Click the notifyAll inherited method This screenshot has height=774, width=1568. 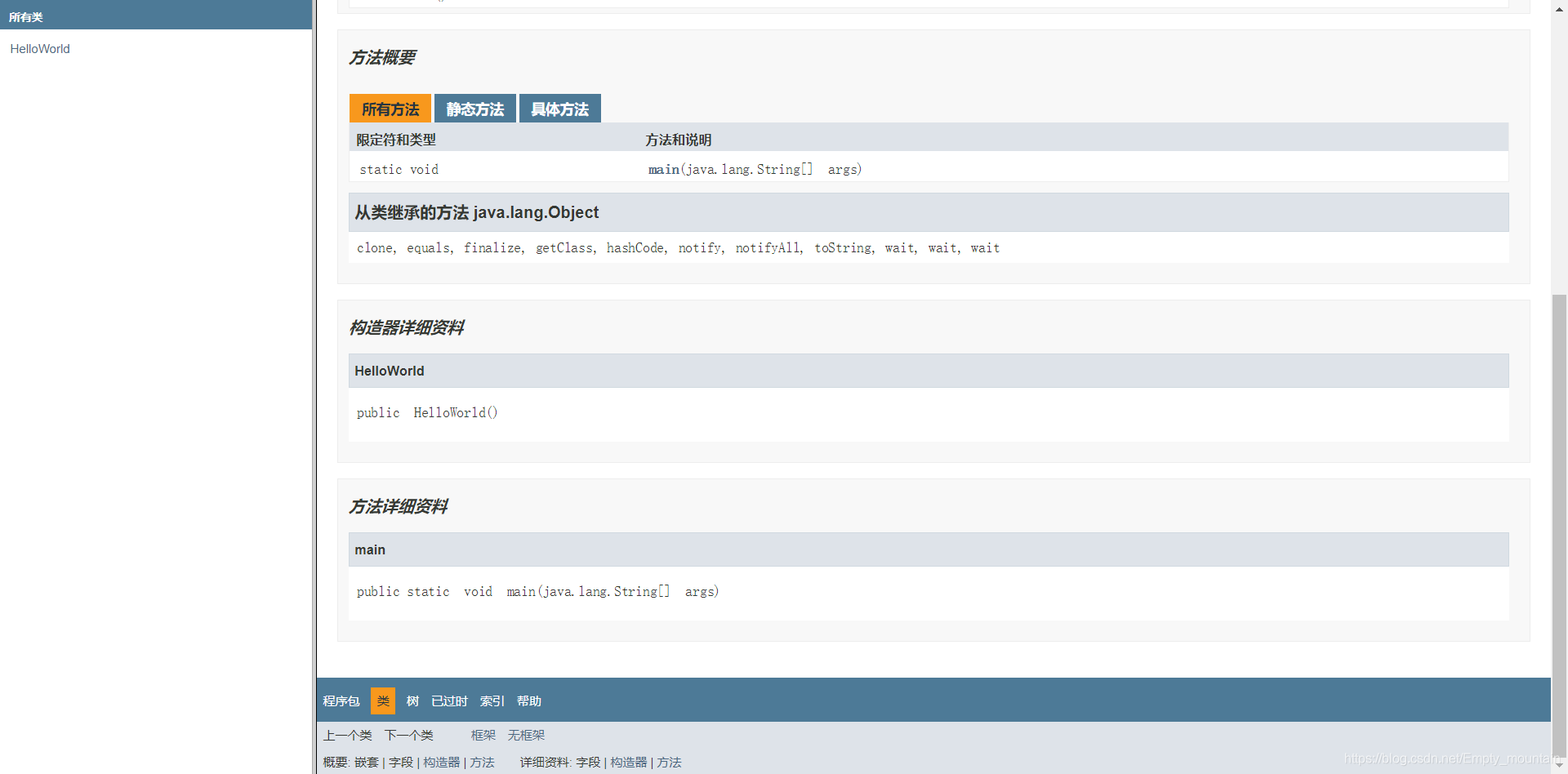coord(768,247)
